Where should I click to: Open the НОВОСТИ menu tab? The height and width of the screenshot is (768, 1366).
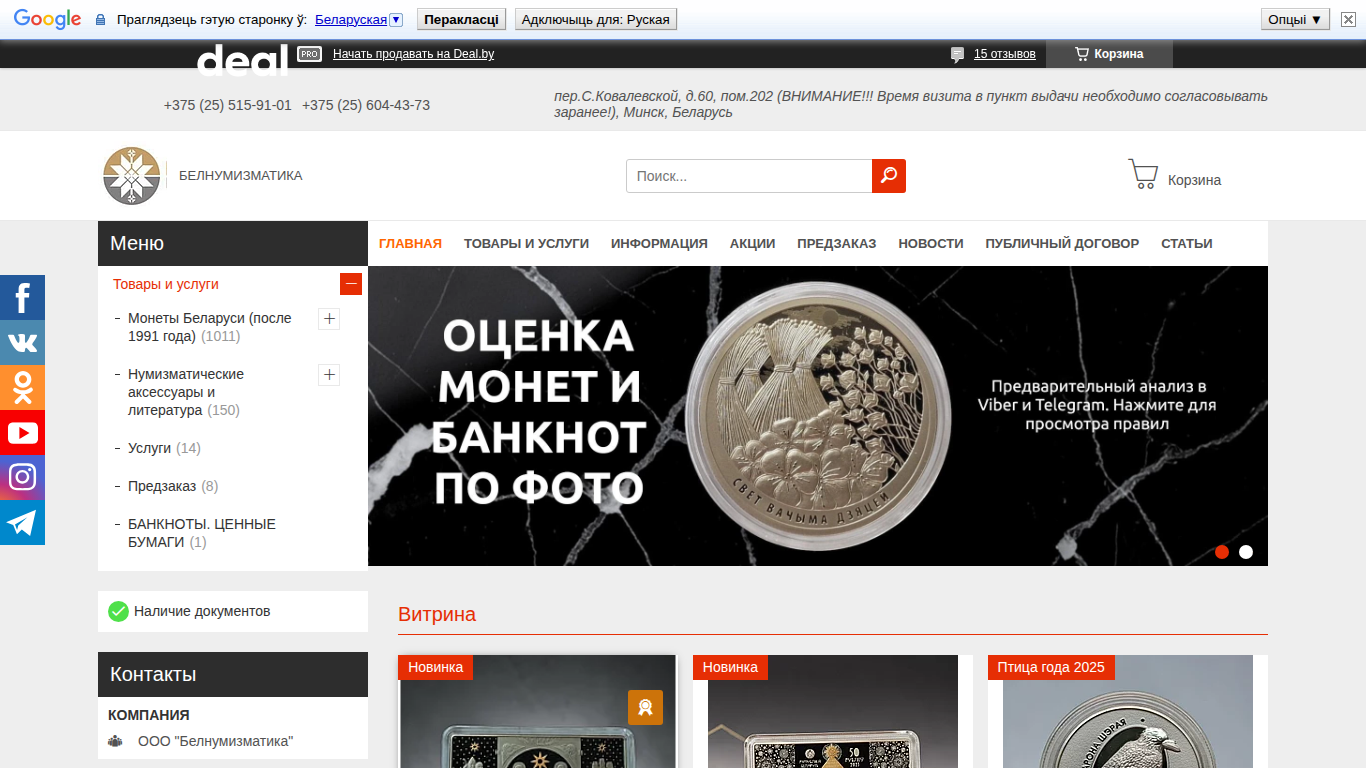(x=931, y=243)
